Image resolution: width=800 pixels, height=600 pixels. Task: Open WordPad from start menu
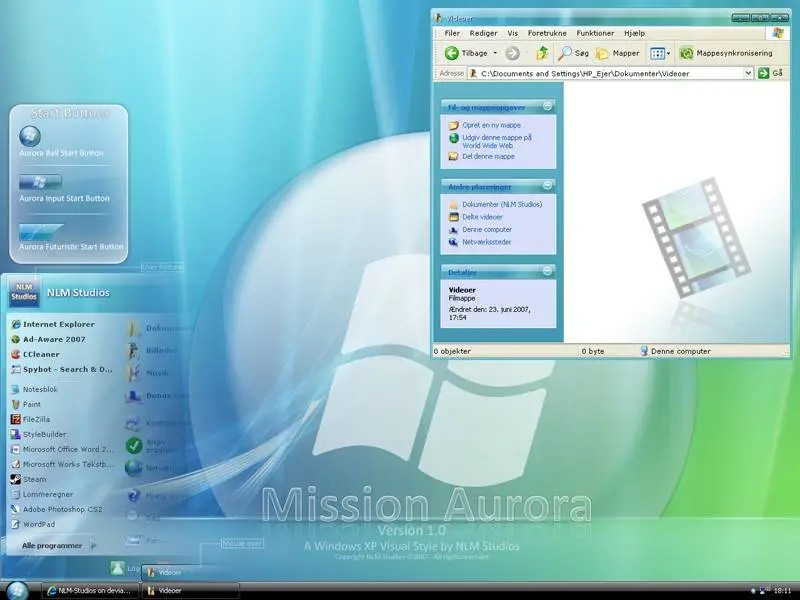[33, 524]
